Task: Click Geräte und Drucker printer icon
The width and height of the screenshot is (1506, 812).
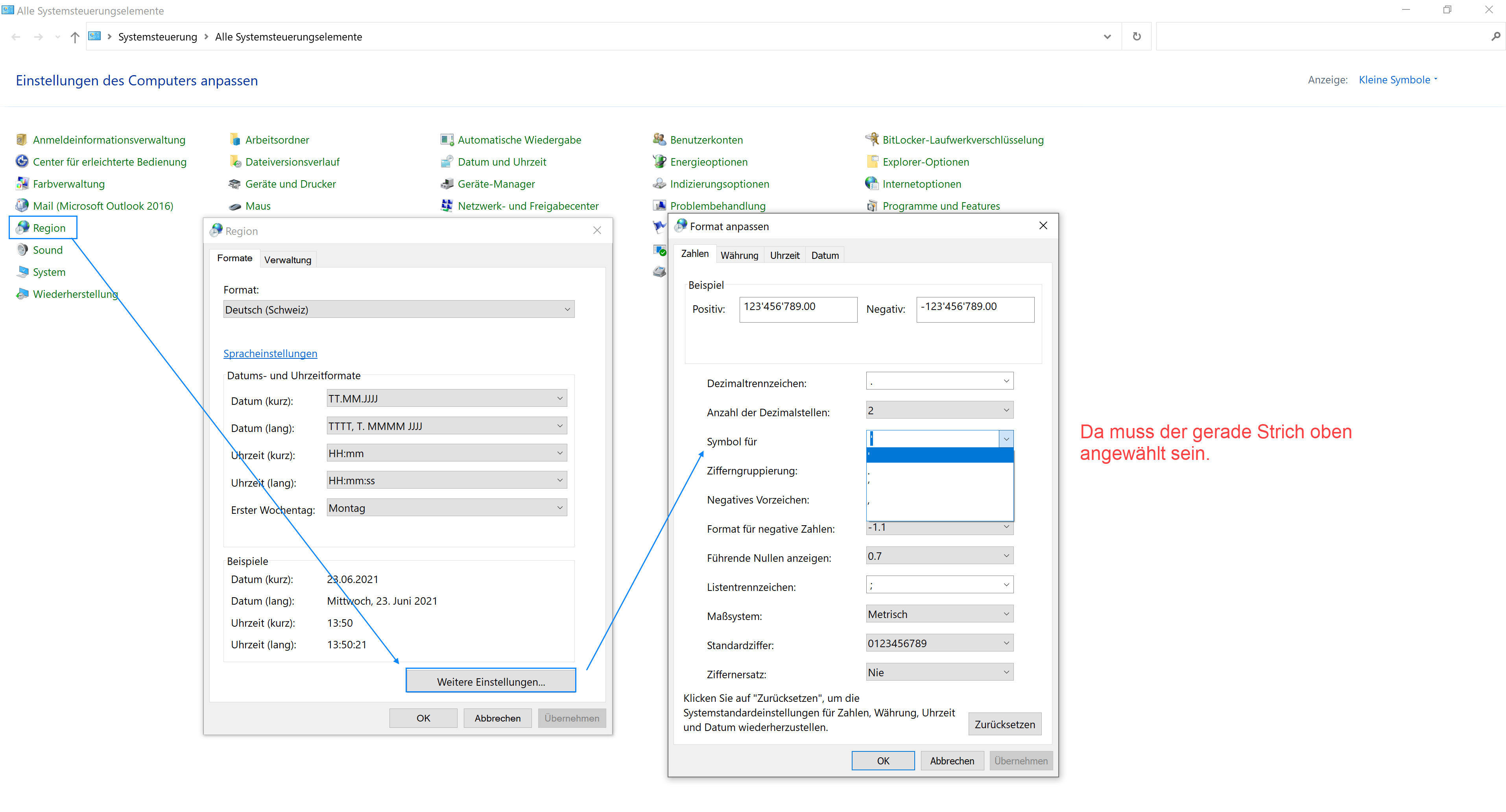Action: [234, 184]
